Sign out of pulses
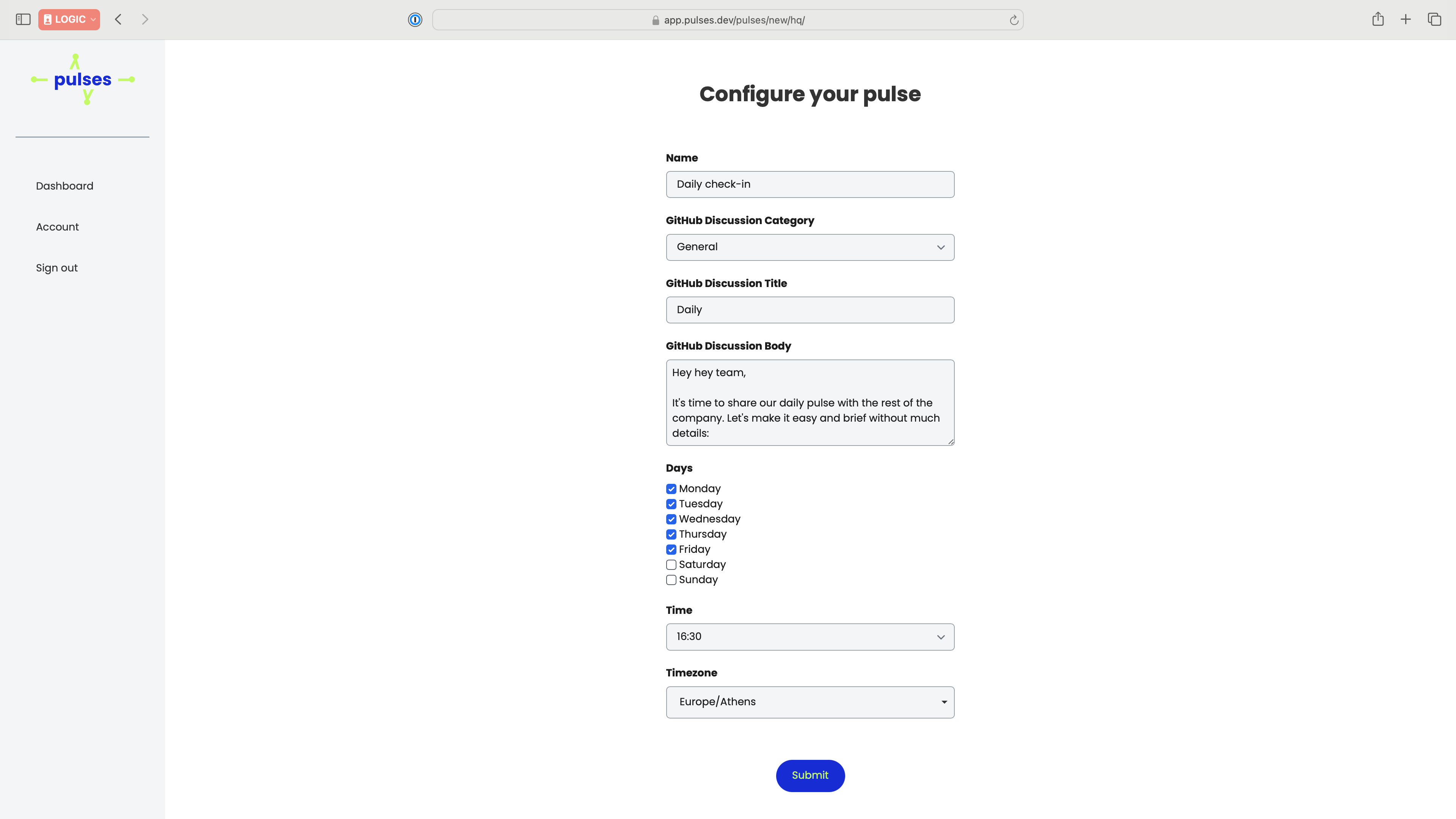Image resolution: width=1456 pixels, height=819 pixels. tap(56, 267)
